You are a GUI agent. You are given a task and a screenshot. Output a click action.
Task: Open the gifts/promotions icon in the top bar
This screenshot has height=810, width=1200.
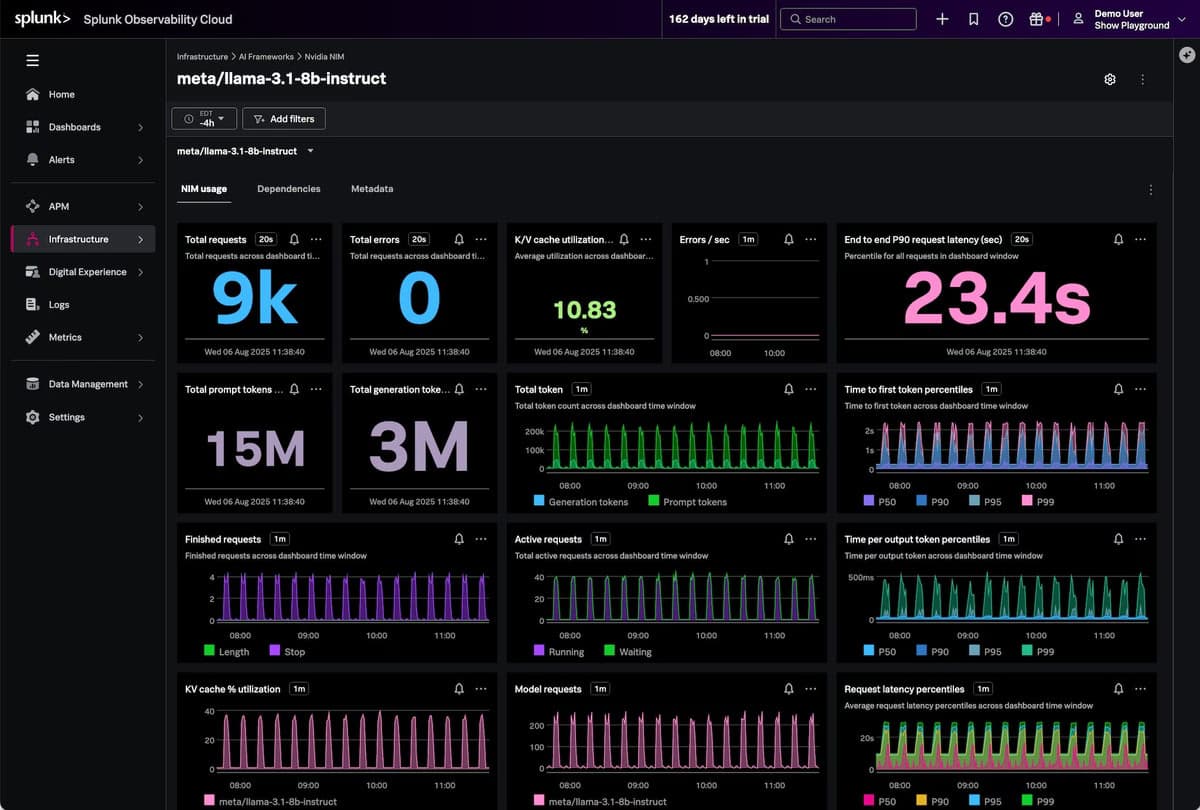1037,18
